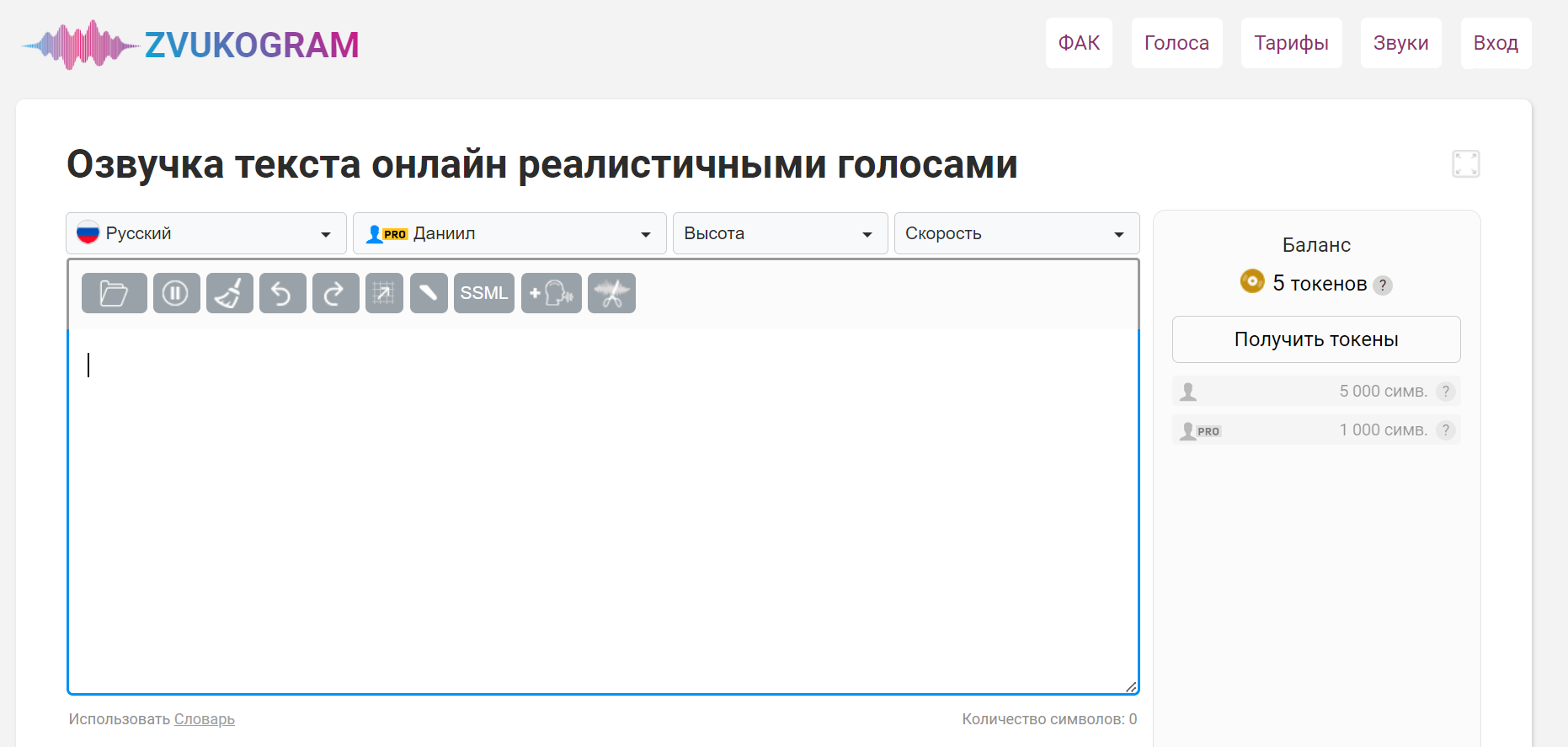This screenshot has height=747, width=1568.
Task: Go to the Голоса page
Action: [x=1176, y=43]
